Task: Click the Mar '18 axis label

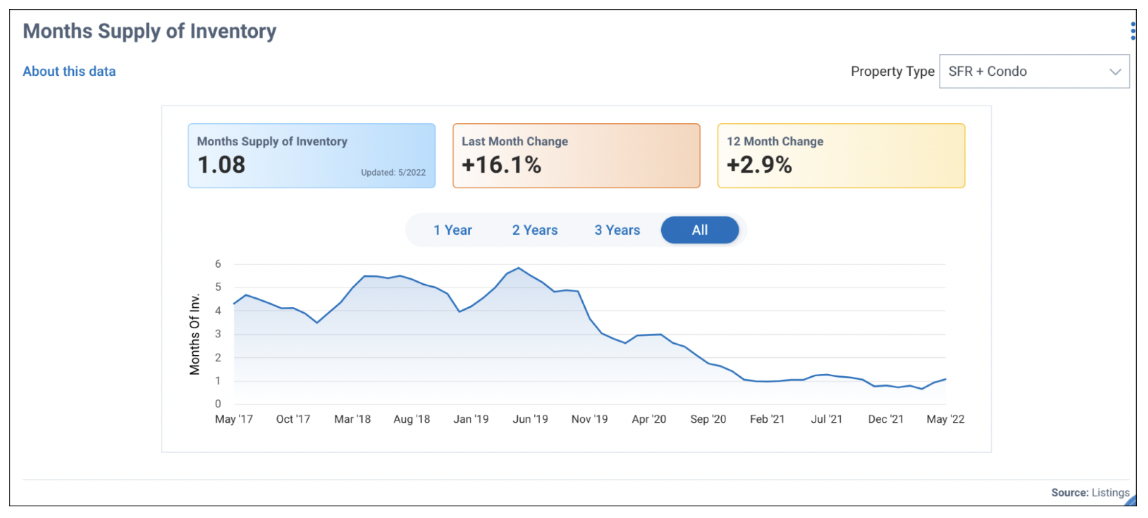Action: click(352, 419)
